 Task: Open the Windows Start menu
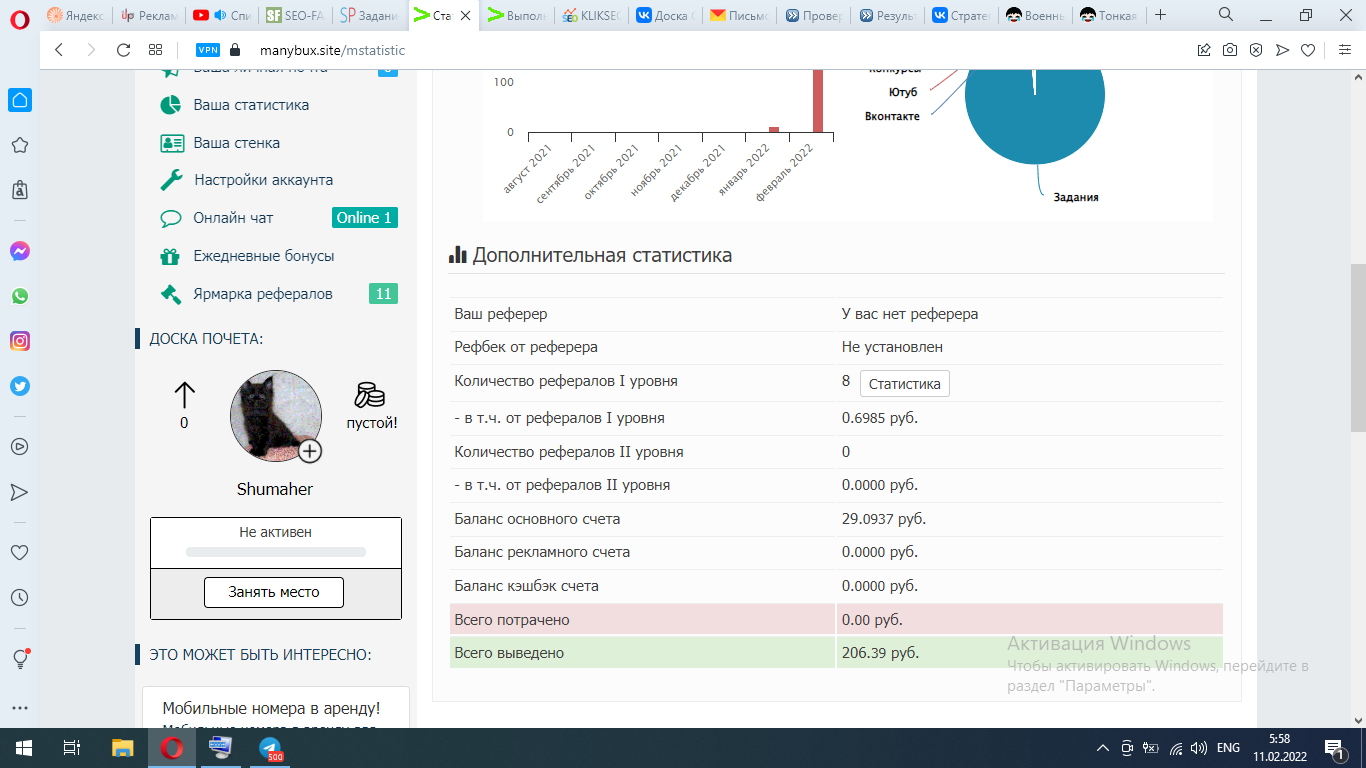point(23,747)
